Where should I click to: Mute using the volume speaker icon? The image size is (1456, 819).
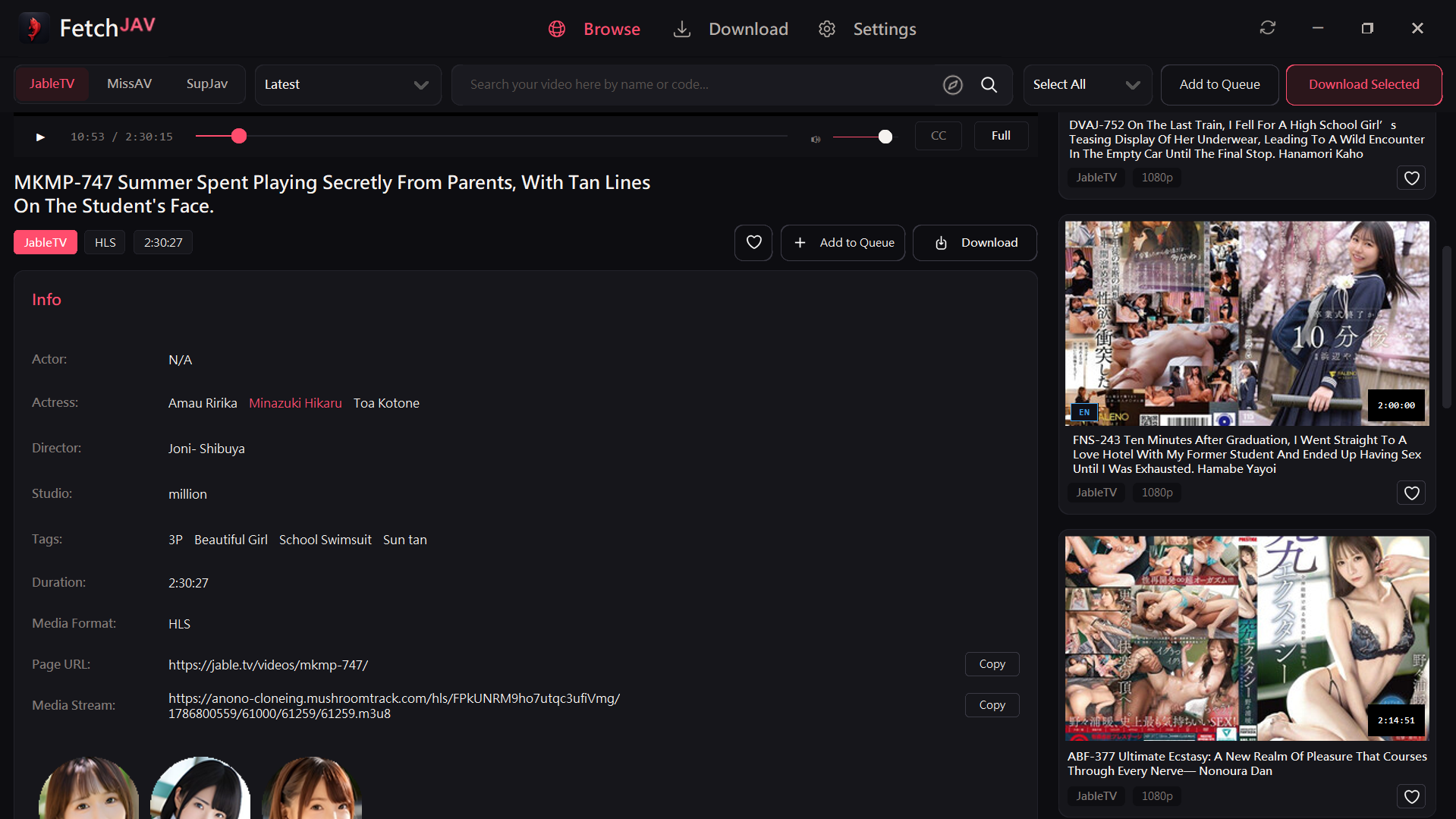click(x=816, y=139)
